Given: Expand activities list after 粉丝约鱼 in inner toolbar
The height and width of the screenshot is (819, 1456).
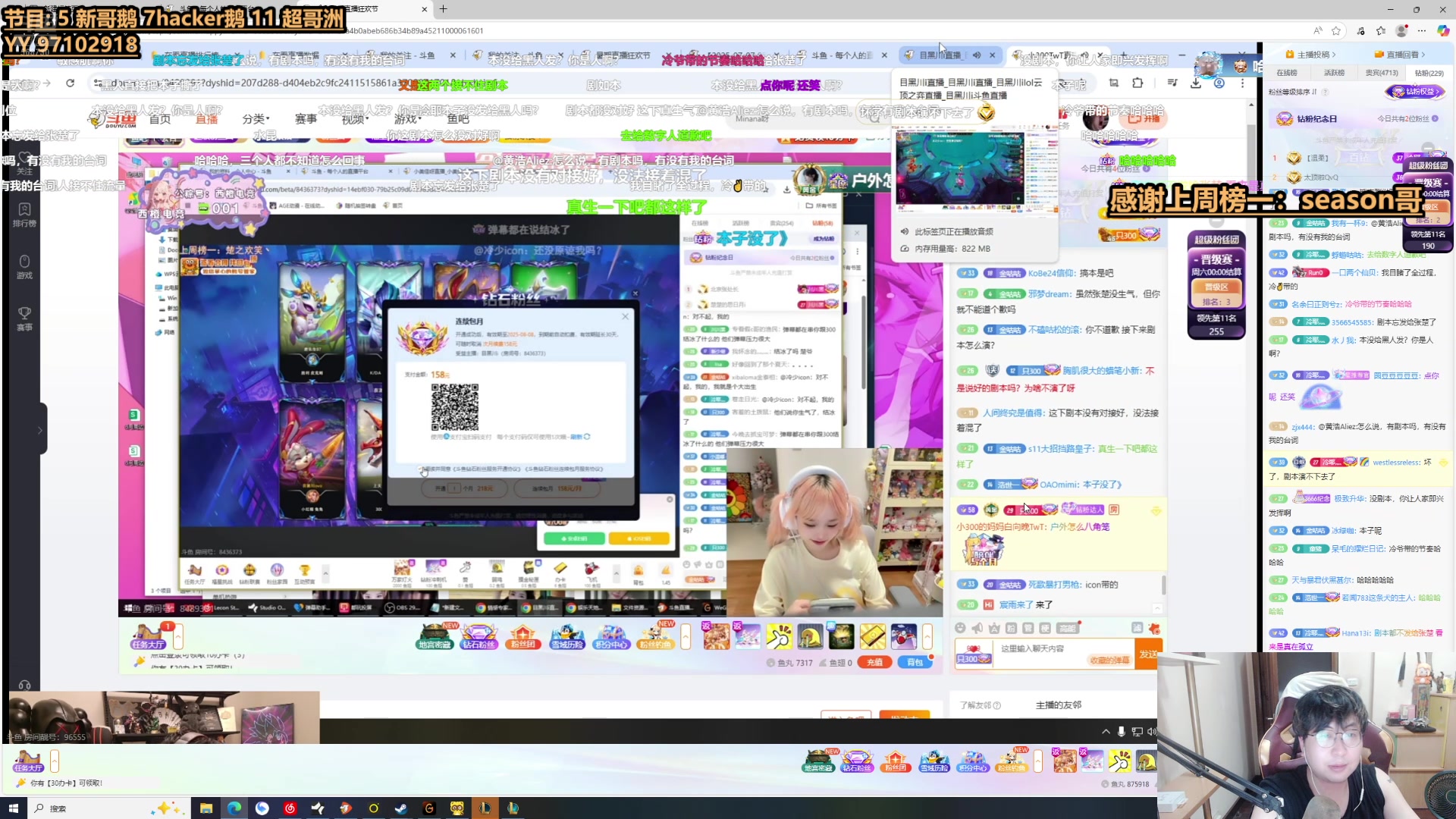Looking at the screenshot, I should pyautogui.click(x=686, y=636).
